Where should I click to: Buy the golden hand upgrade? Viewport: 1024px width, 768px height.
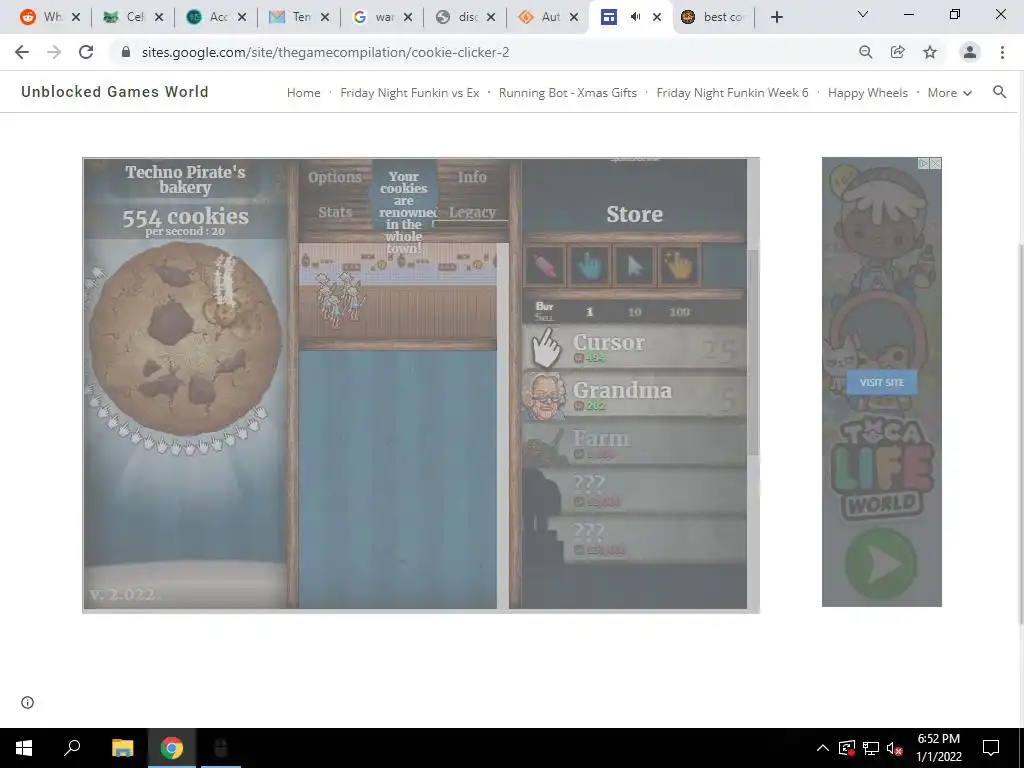pyautogui.click(x=680, y=265)
